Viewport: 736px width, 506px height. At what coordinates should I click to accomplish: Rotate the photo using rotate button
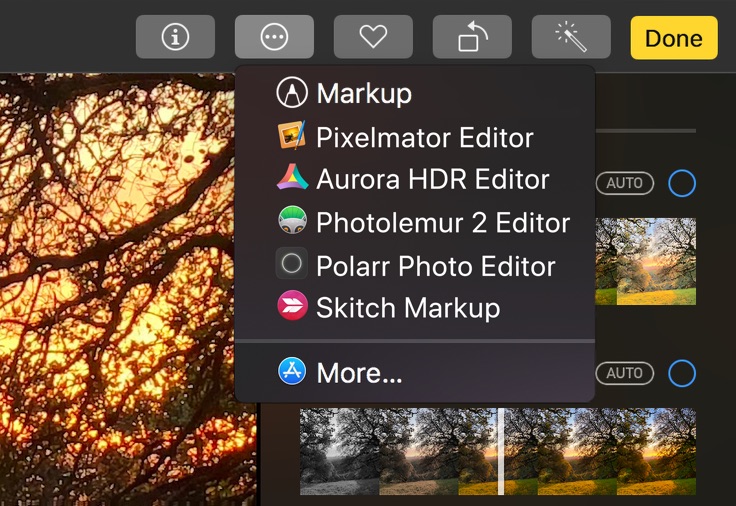tap(472, 37)
